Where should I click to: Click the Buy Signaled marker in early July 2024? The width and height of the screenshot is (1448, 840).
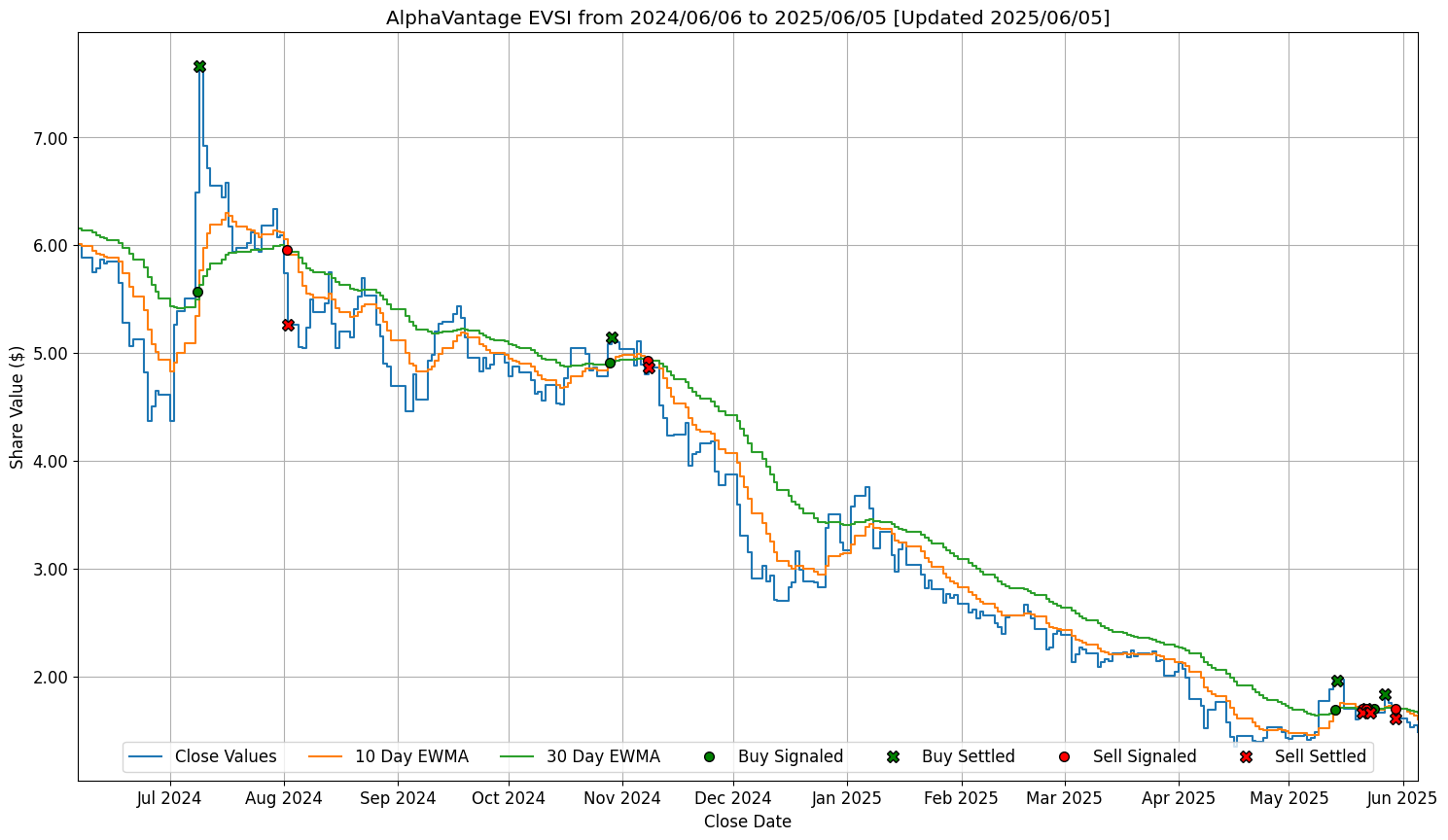click(197, 292)
